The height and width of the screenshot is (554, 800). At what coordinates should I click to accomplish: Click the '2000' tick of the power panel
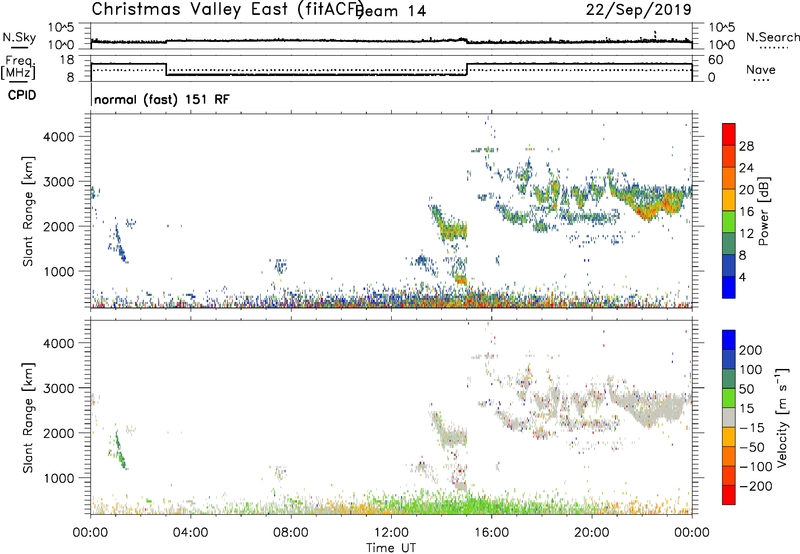(59, 226)
